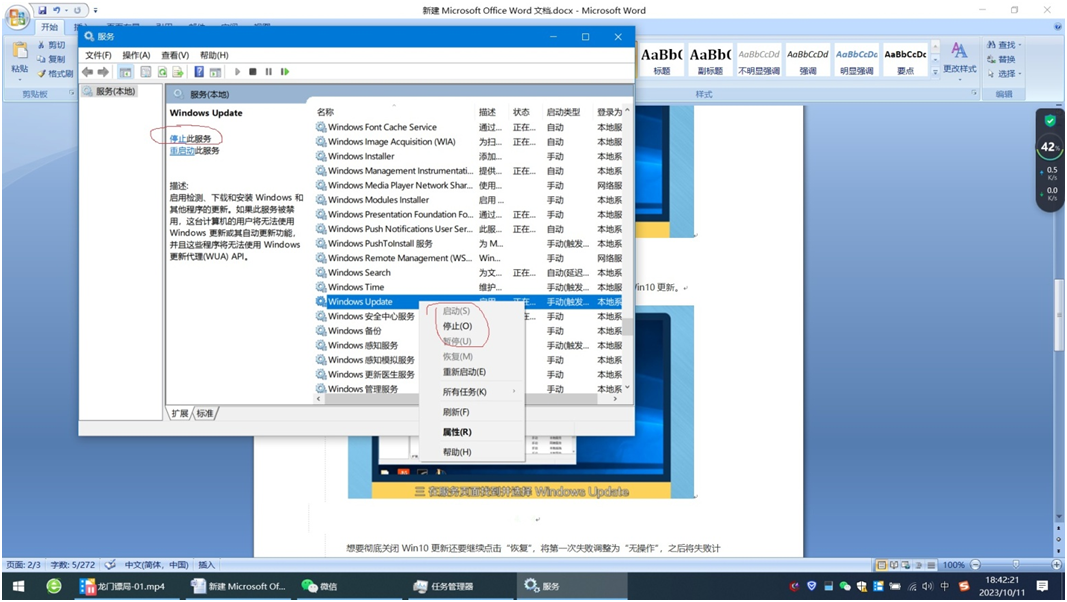
Task: Switch to the 扩展 tab in Services
Action: coord(180,413)
